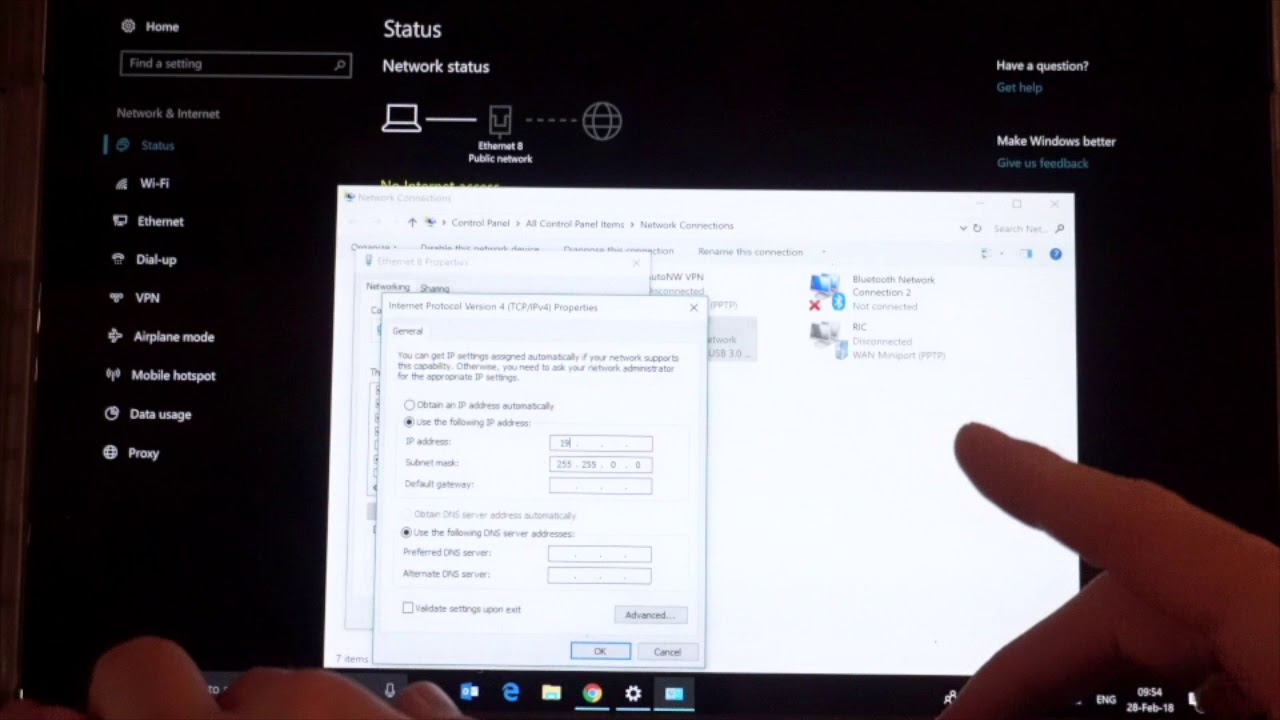The height and width of the screenshot is (720, 1280).
Task: Click the ENG language indicator in system tray
Action: point(1106,699)
